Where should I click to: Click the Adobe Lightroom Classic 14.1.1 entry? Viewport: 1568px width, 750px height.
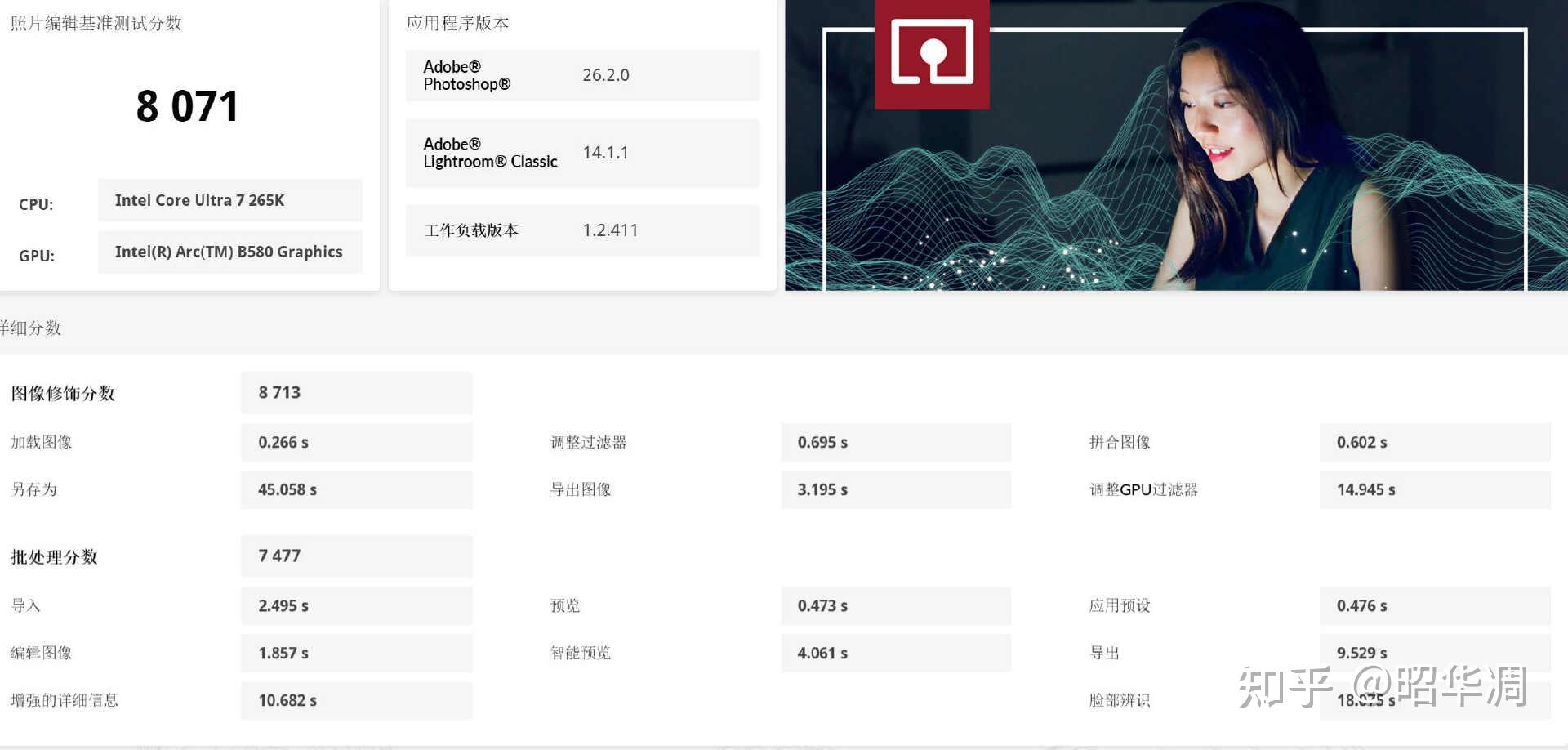pos(582,153)
